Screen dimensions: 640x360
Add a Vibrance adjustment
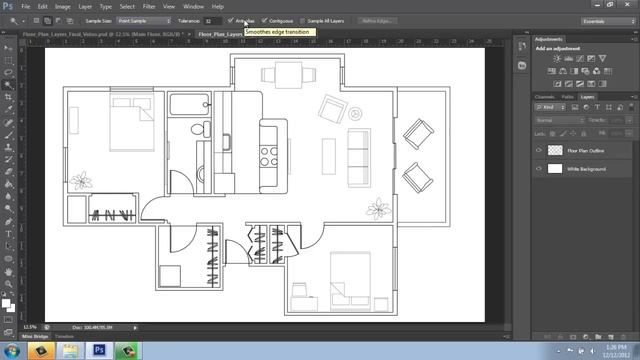[x=602, y=59]
